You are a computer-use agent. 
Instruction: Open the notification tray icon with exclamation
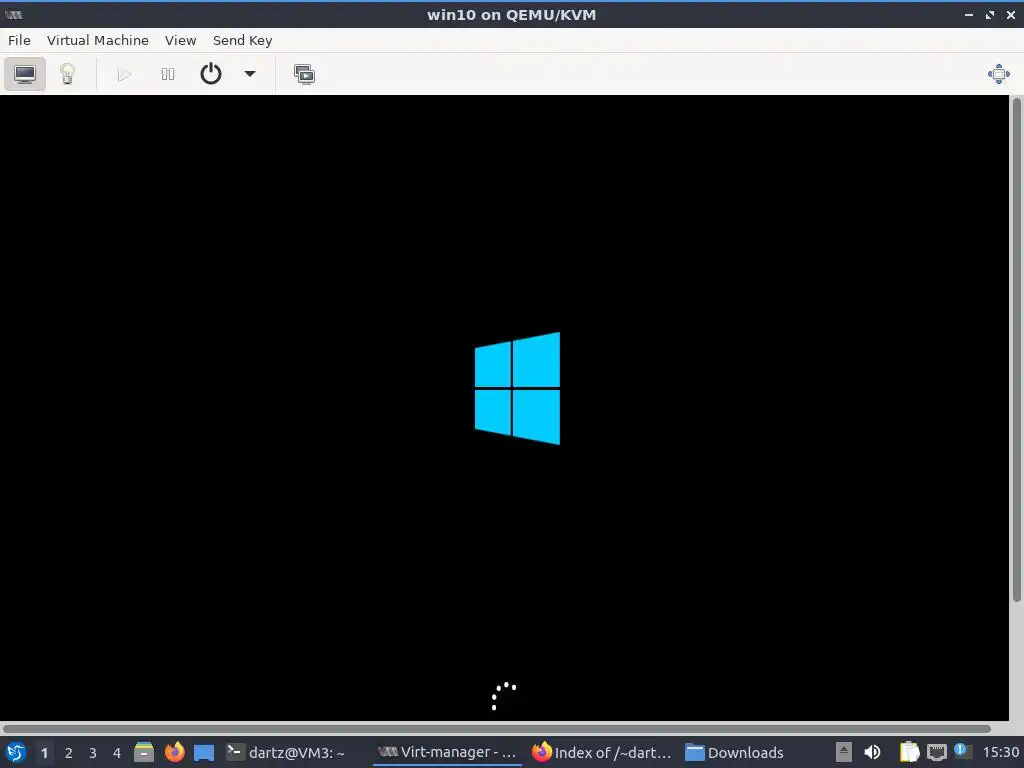962,751
